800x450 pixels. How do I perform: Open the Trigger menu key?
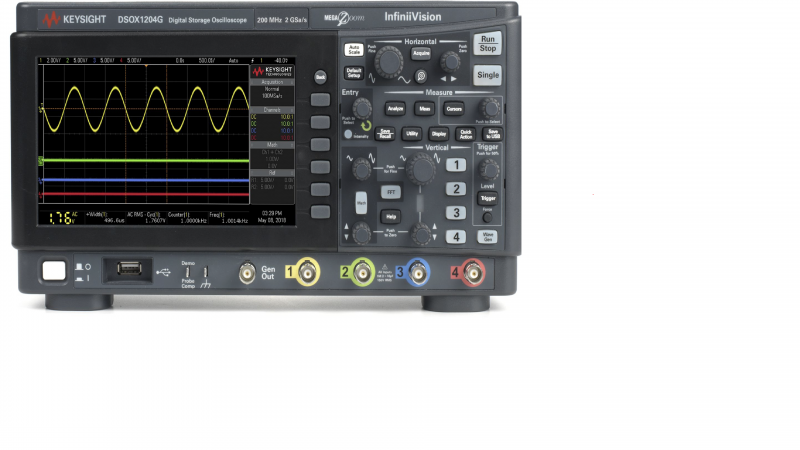tap(487, 198)
